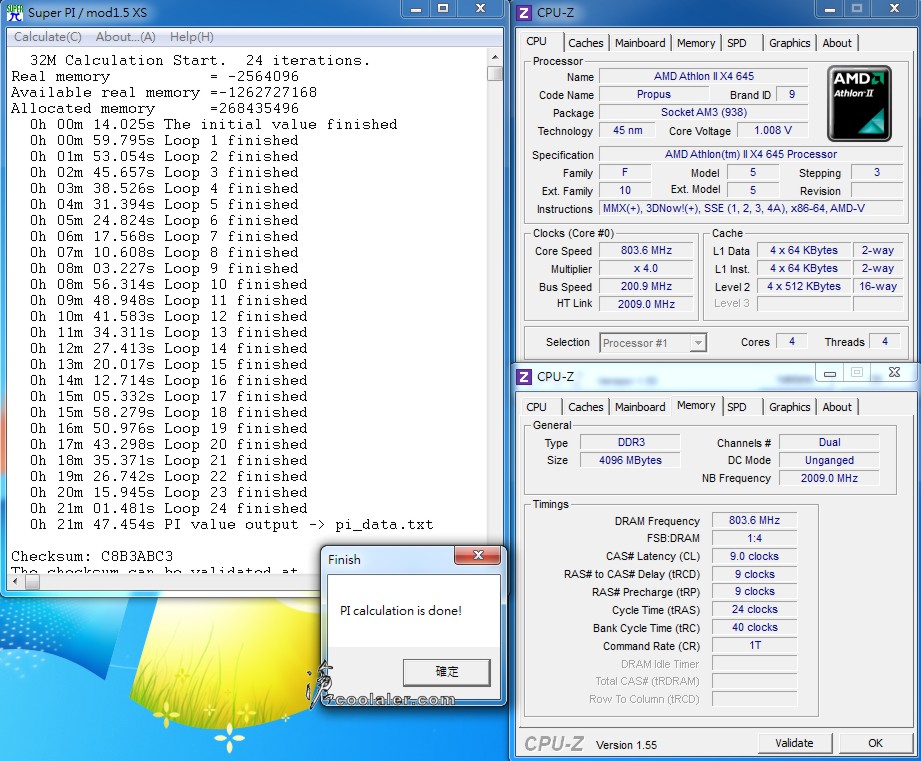This screenshot has height=761, width=921.
Task: Click the DC Mode value Unganged
Action: pos(829,460)
